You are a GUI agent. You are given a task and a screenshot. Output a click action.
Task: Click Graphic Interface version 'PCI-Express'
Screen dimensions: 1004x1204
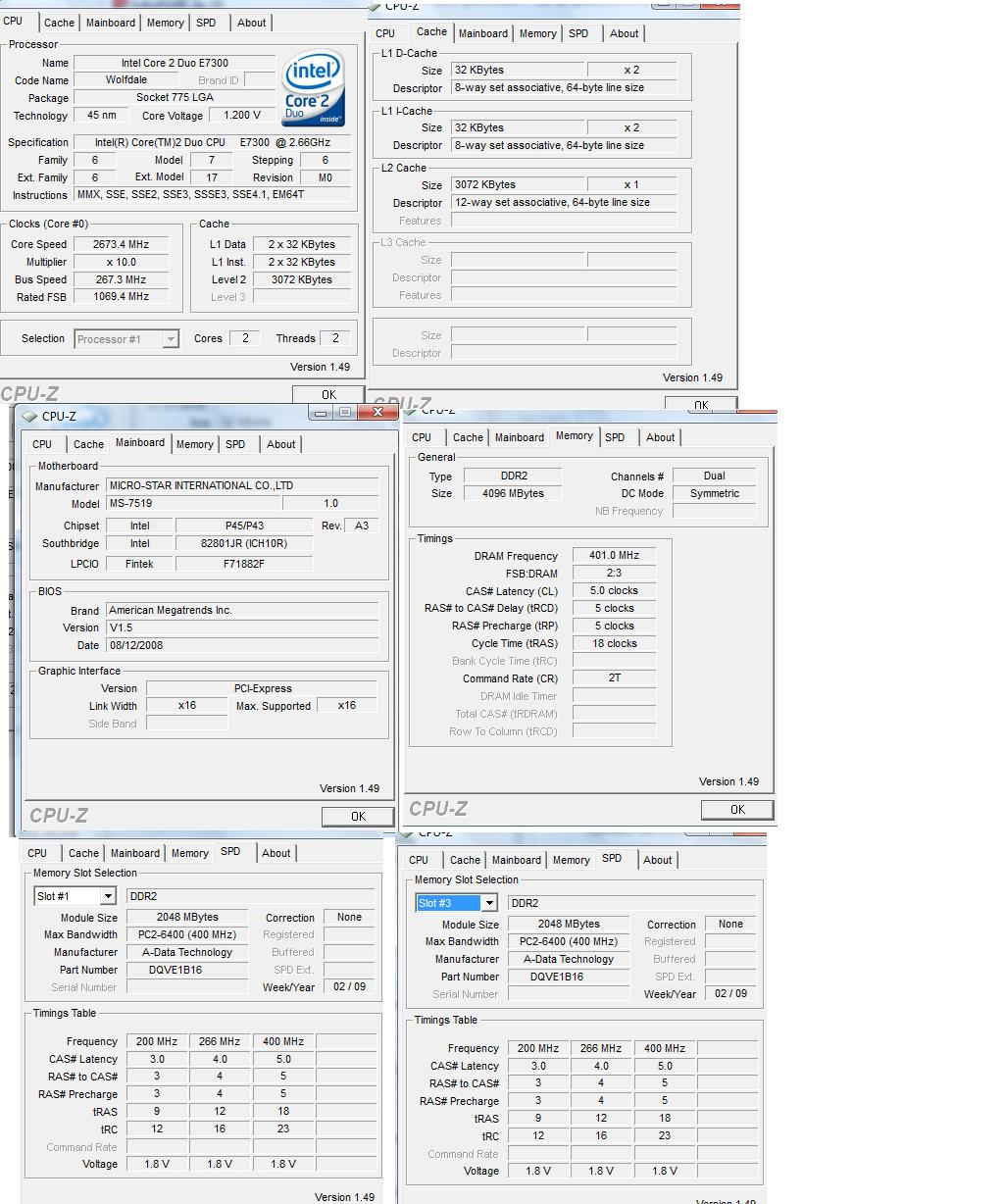point(262,688)
